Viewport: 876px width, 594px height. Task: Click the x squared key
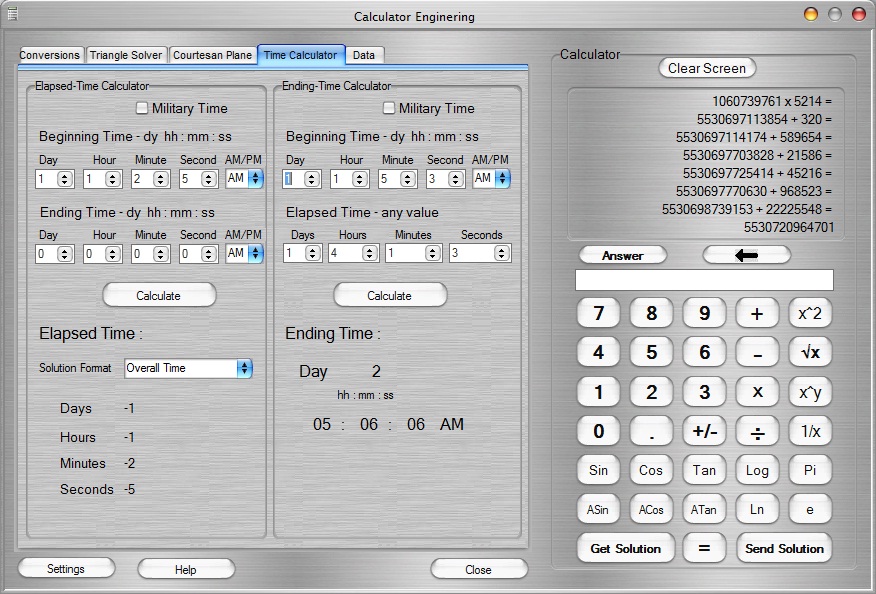(x=810, y=314)
